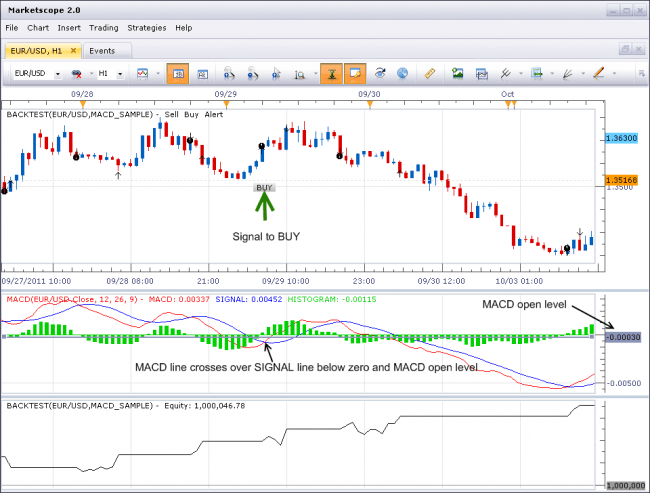Expand dropdown arrow beside zoom range icon
Viewport: 650px width, 493px height.
click(x=315, y=74)
